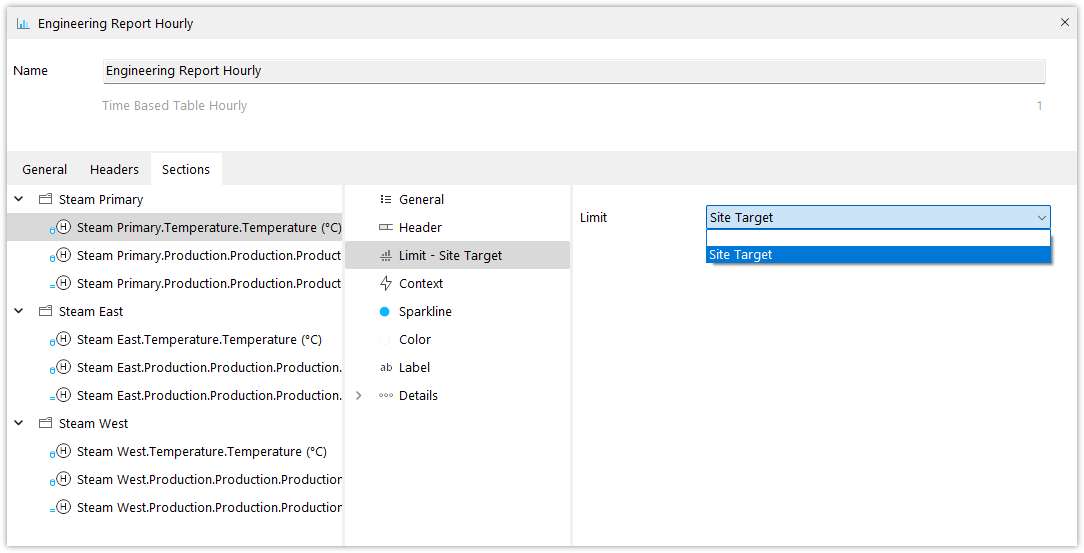
Task: Click the report chart icon in title bar
Action: click(x=23, y=24)
